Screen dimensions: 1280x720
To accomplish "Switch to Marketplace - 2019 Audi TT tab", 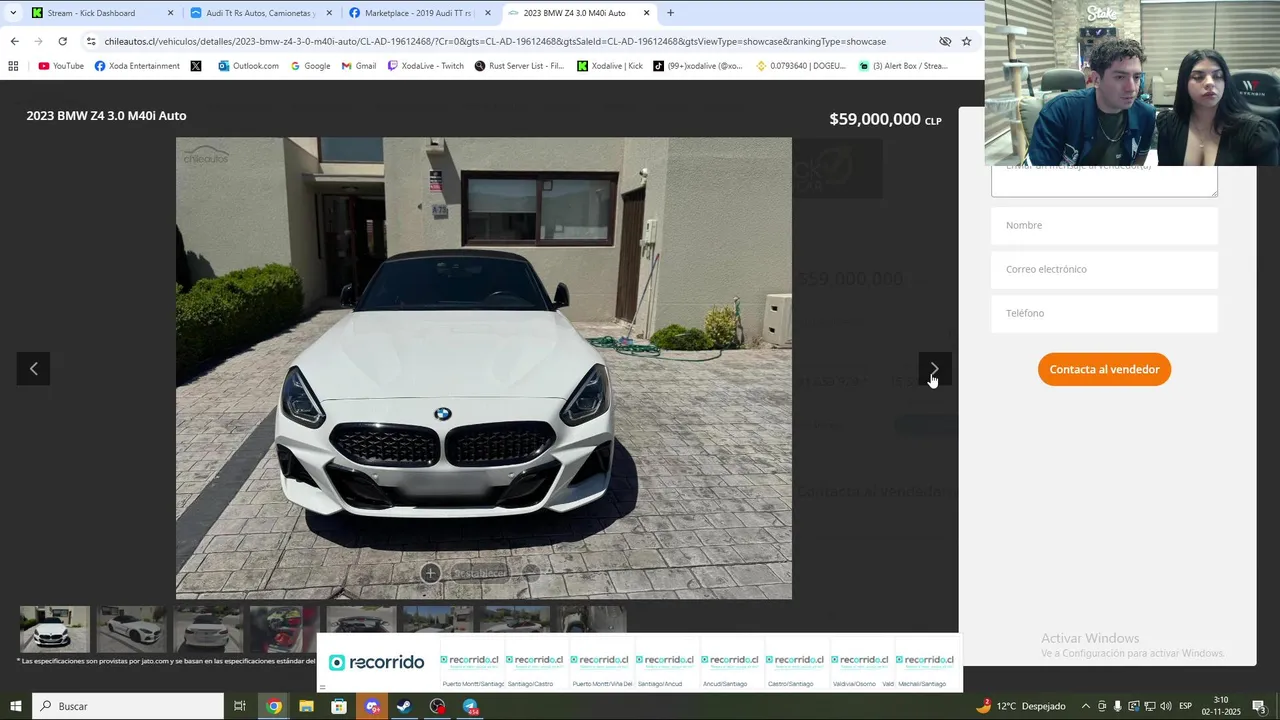I will tap(418, 13).
